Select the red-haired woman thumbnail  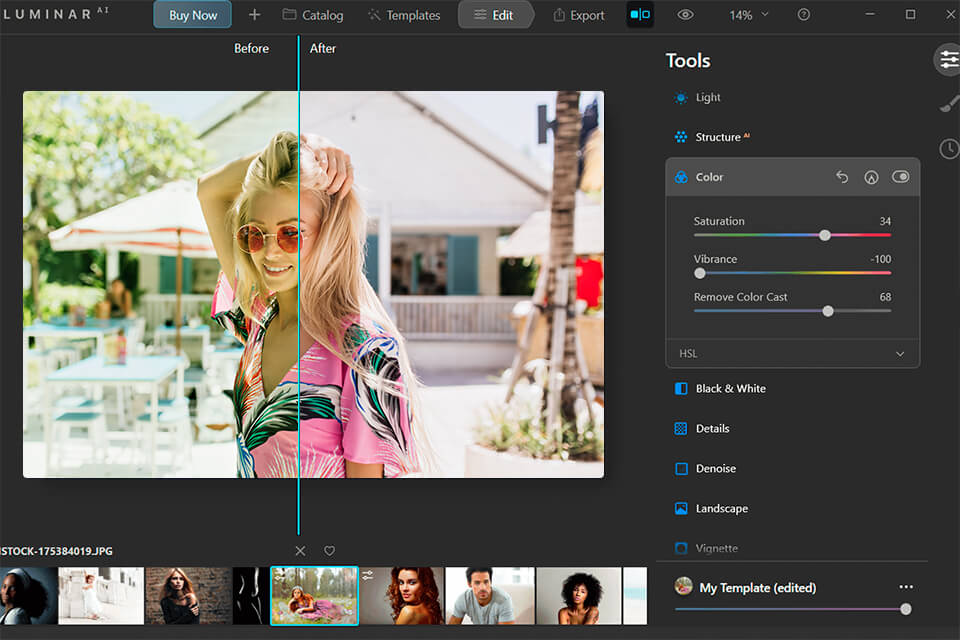(x=402, y=596)
